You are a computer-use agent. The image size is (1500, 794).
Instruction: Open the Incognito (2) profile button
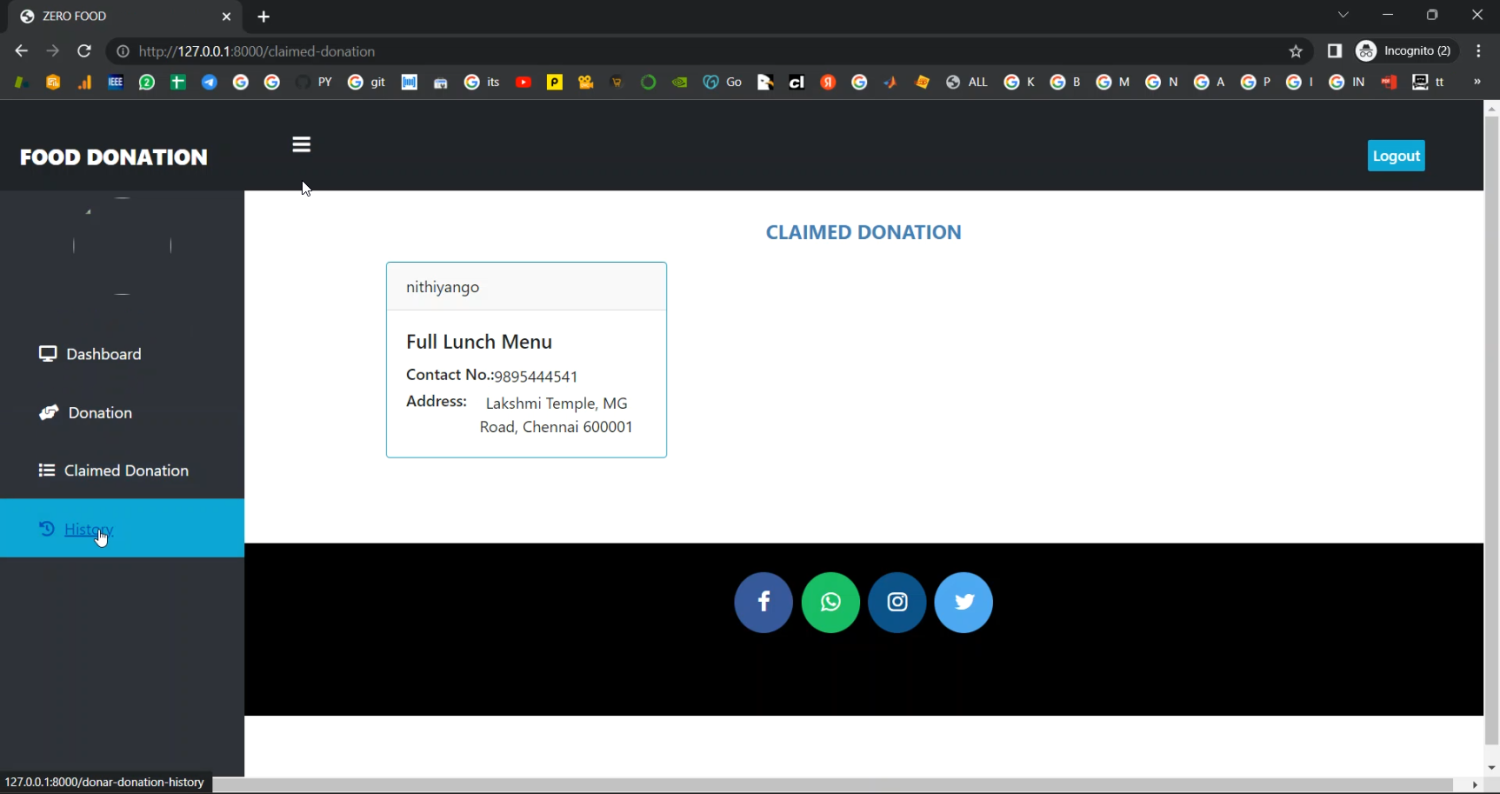click(x=1405, y=51)
